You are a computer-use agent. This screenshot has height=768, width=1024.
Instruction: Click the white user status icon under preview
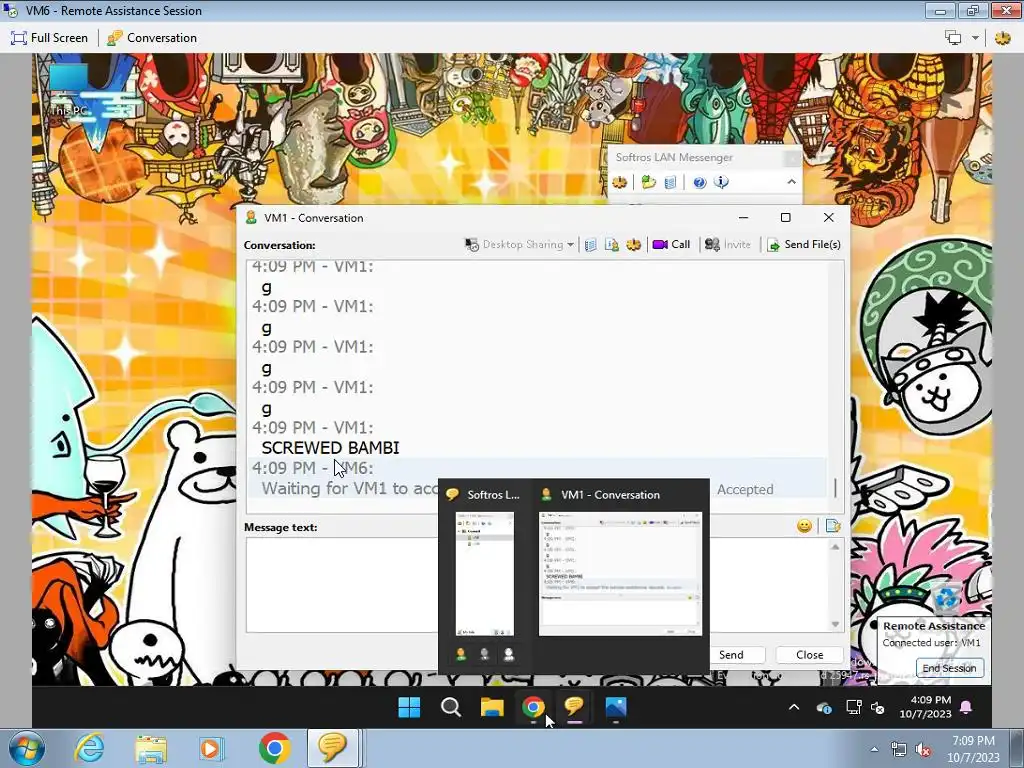pyautogui.click(x=509, y=654)
